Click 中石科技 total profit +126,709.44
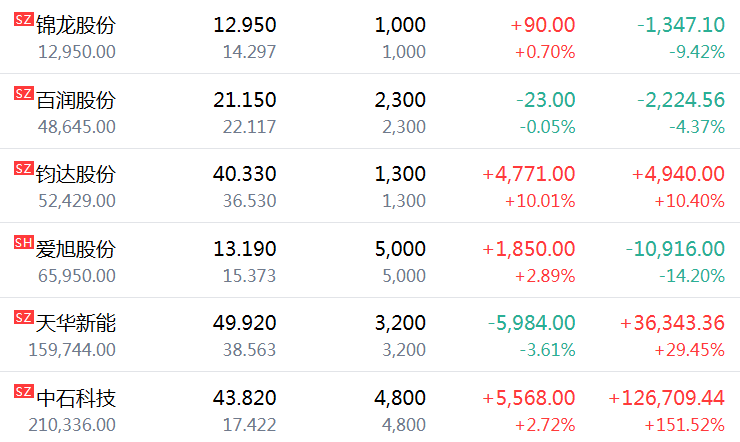Viewport: 740px width, 442px height. [x=666, y=399]
